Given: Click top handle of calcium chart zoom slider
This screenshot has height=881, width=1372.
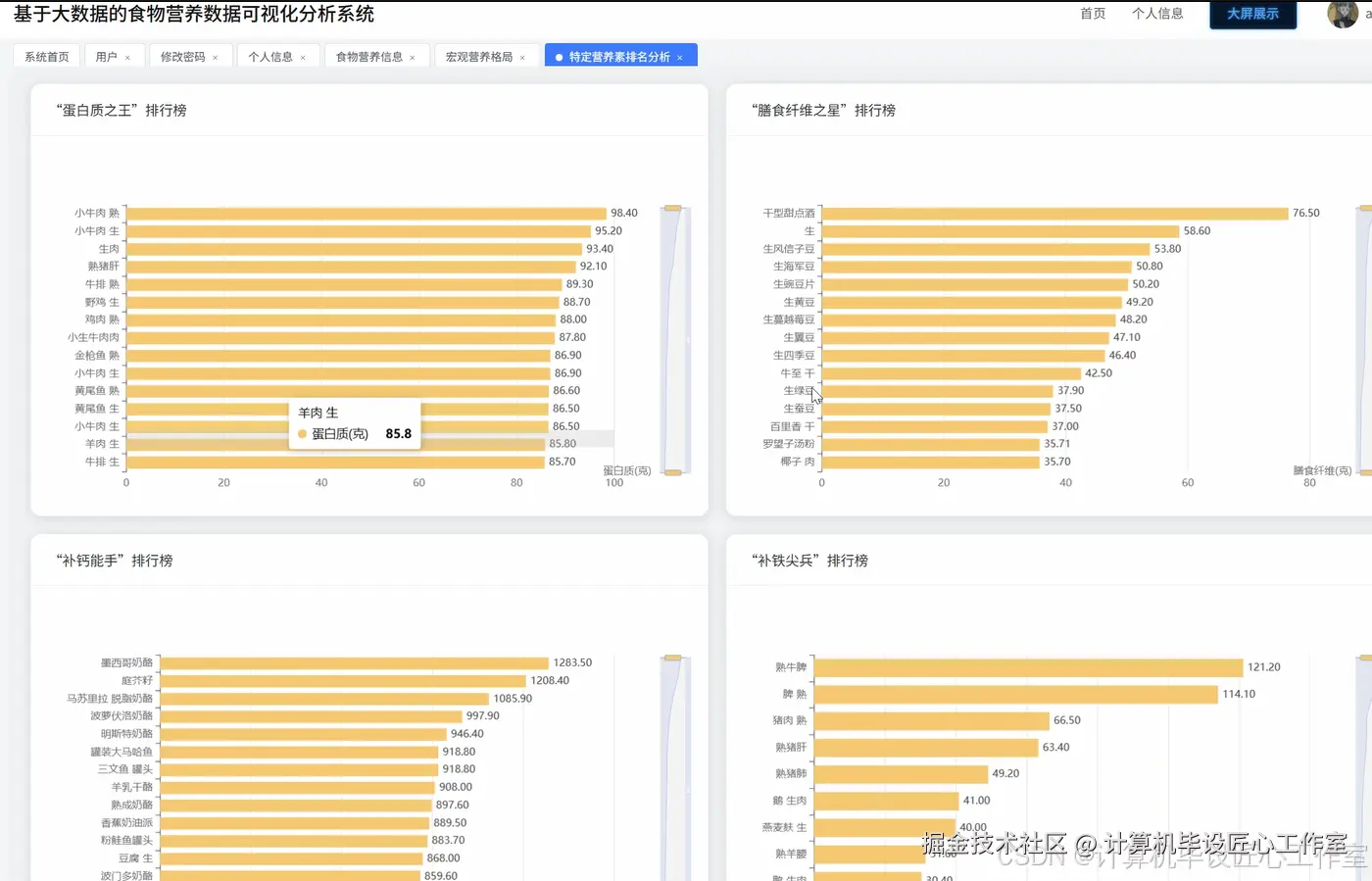Looking at the screenshot, I should coord(673,658).
